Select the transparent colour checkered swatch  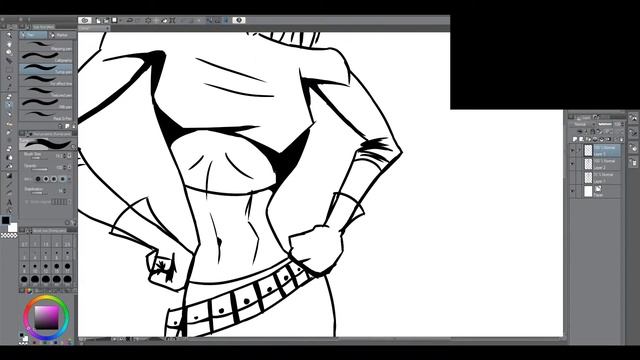(x=9, y=236)
